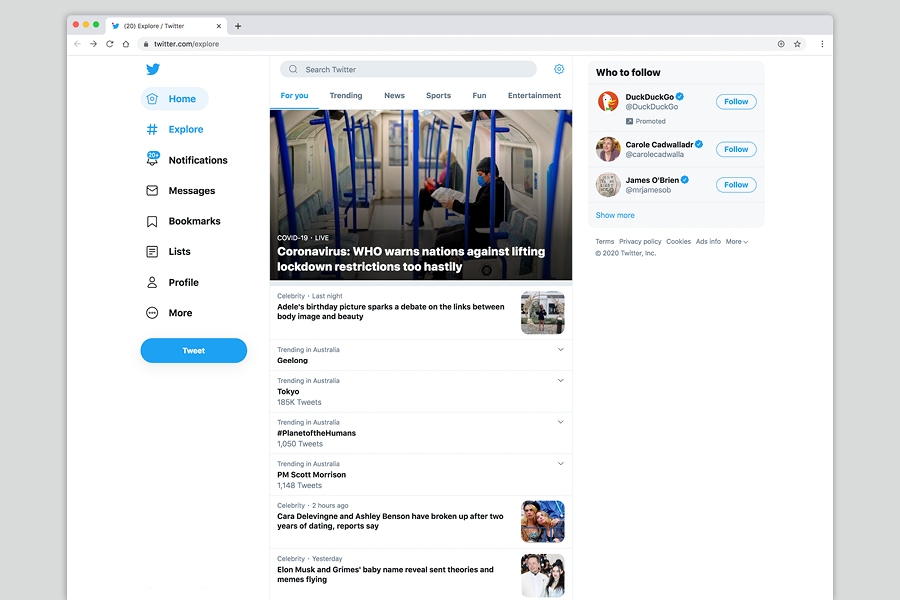Click Carole Cadwalladr's avatar
This screenshot has width=900, height=600.
click(x=608, y=149)
